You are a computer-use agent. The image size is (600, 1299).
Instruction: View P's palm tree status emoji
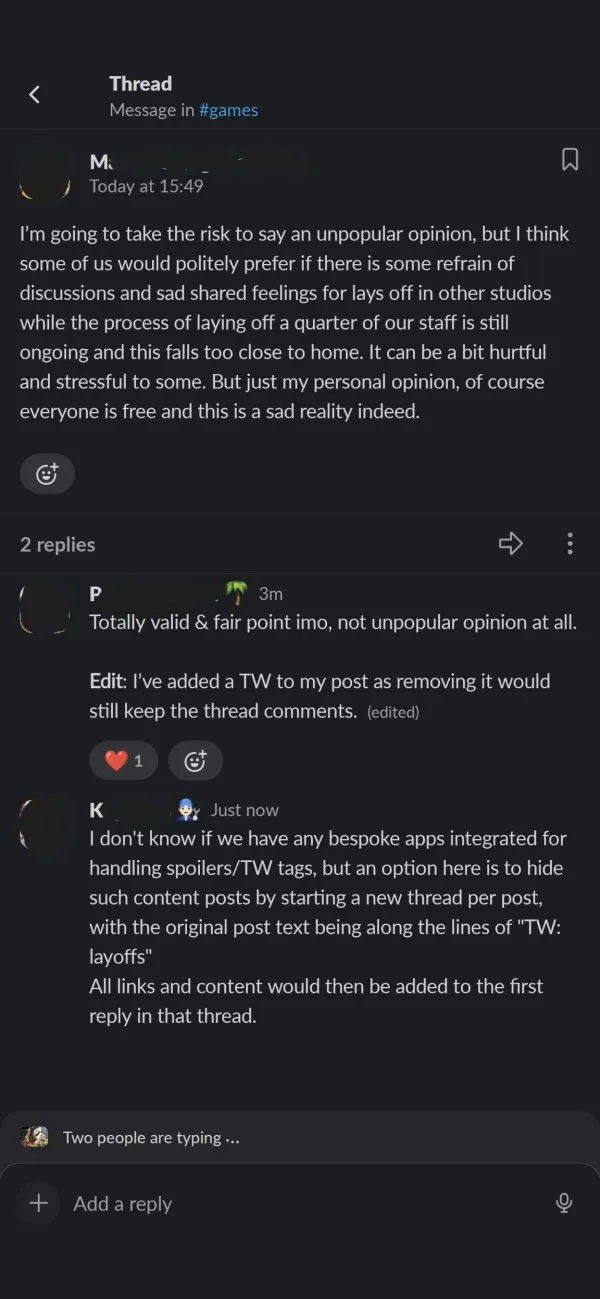236,594
